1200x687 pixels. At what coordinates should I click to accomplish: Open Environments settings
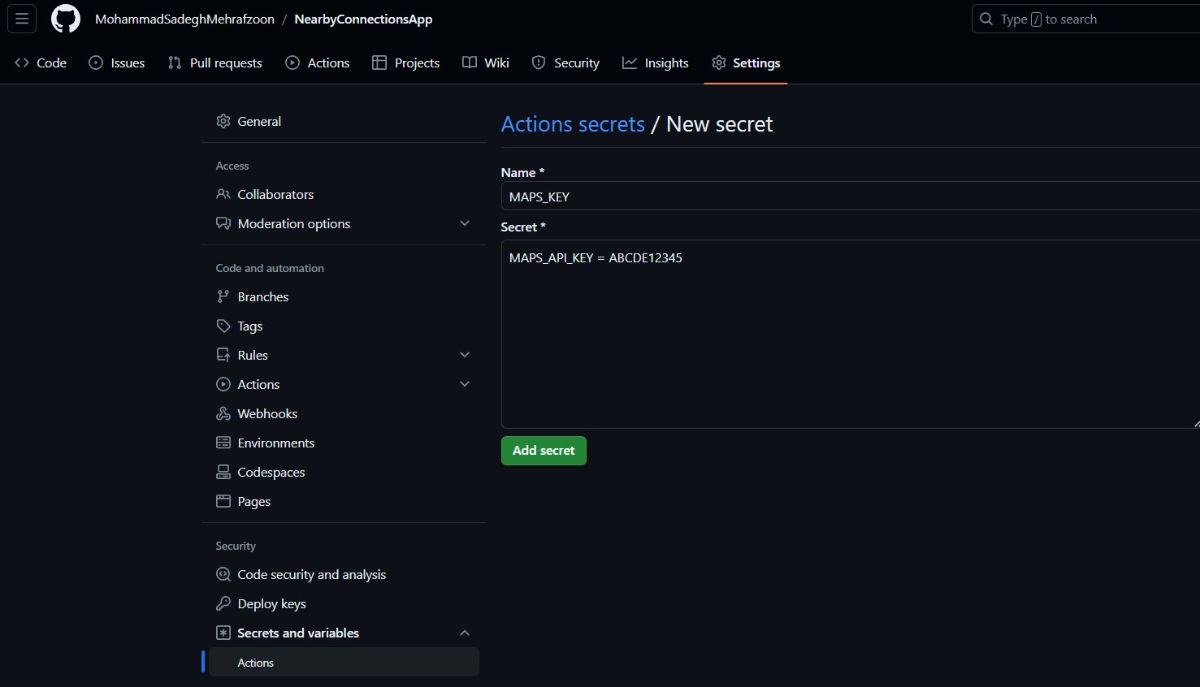tap(344, 443)
